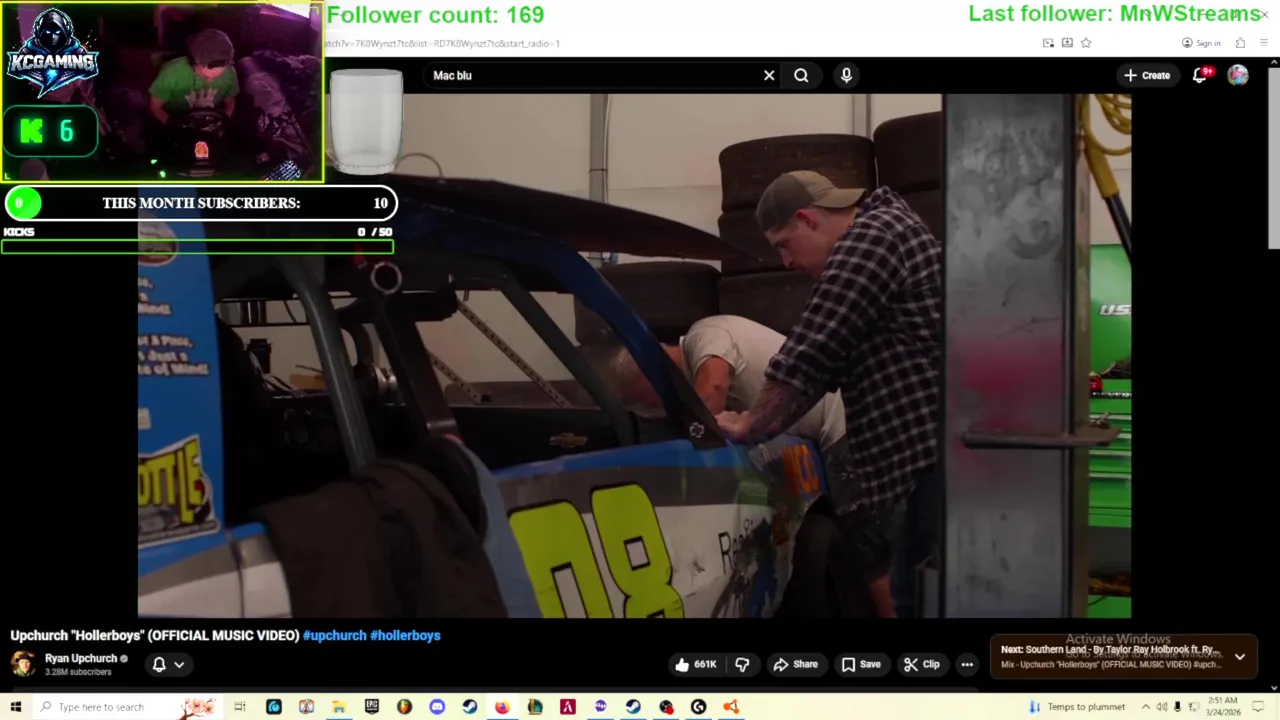
Task: Show hidden system tray icons chevron
Action: click(x=1146, y=707)
